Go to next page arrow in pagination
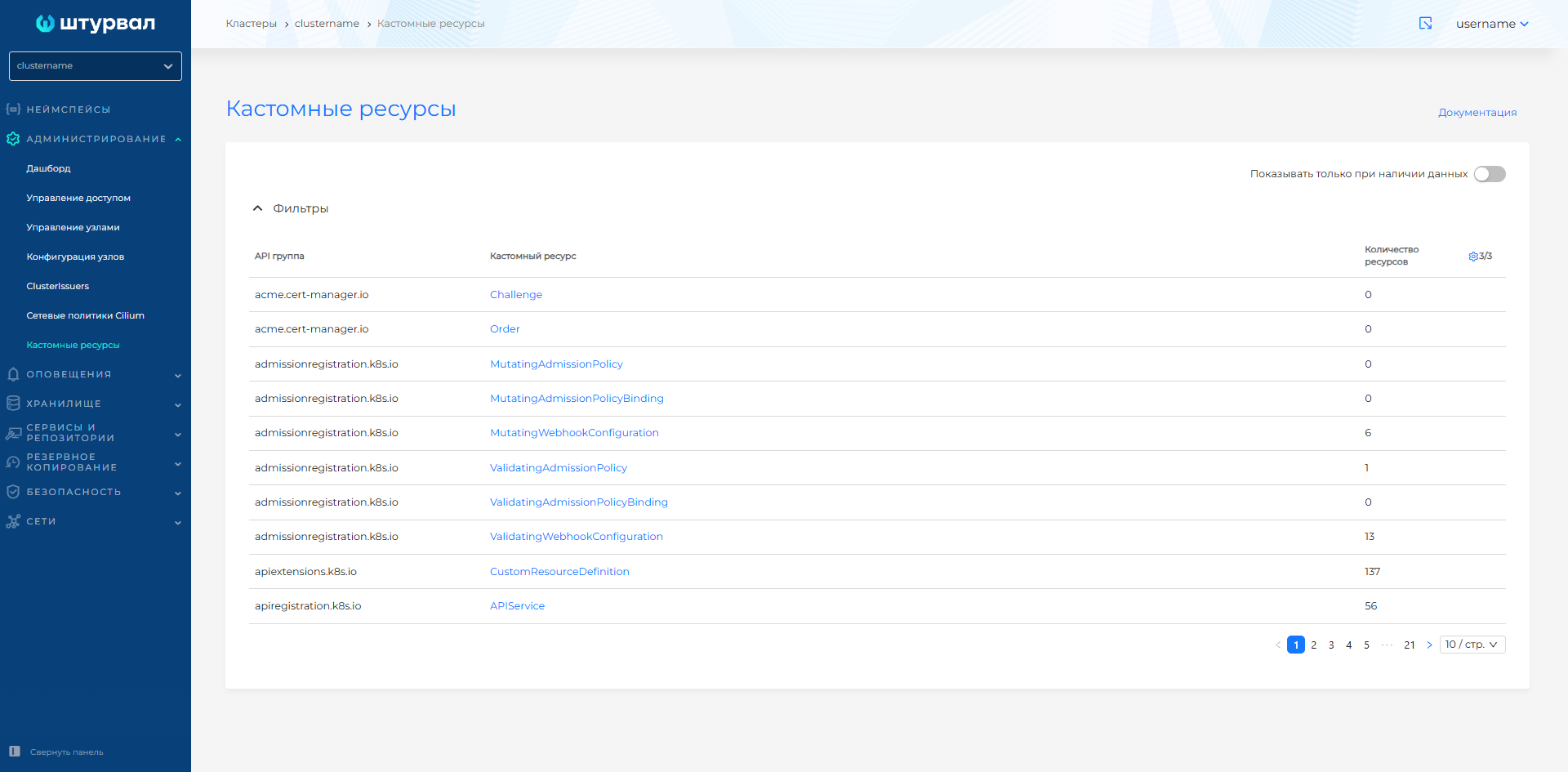This screenshot has width=1568, height=772. tap(1429, 645)
